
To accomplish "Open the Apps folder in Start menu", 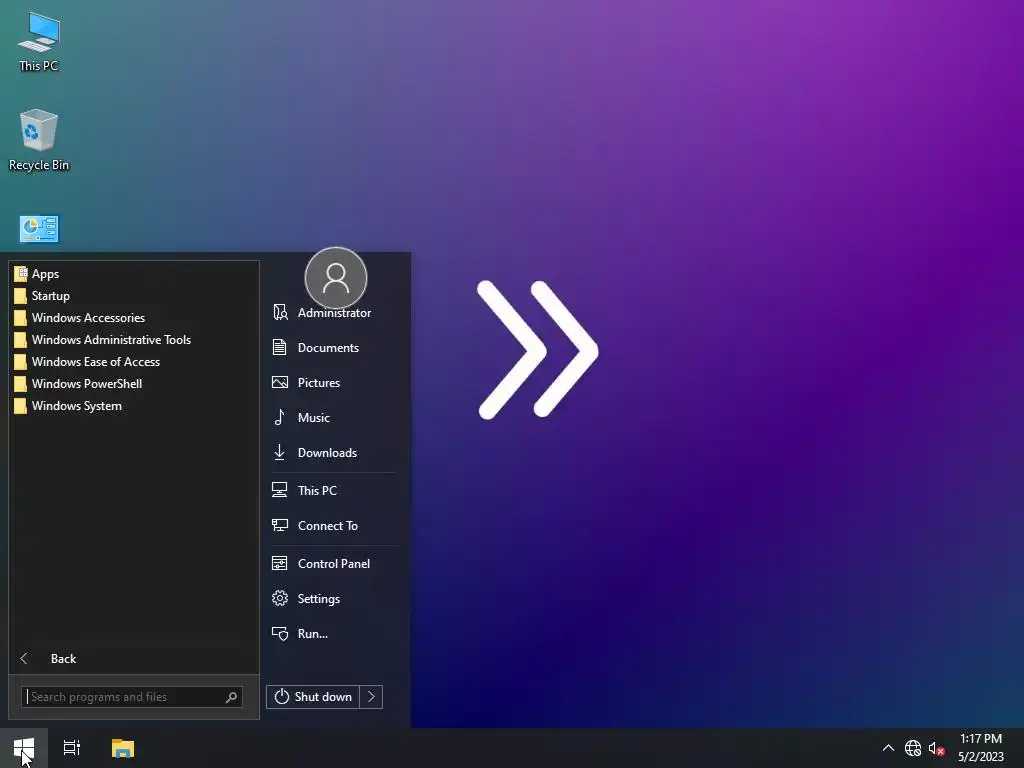I will tap(134, 274).
